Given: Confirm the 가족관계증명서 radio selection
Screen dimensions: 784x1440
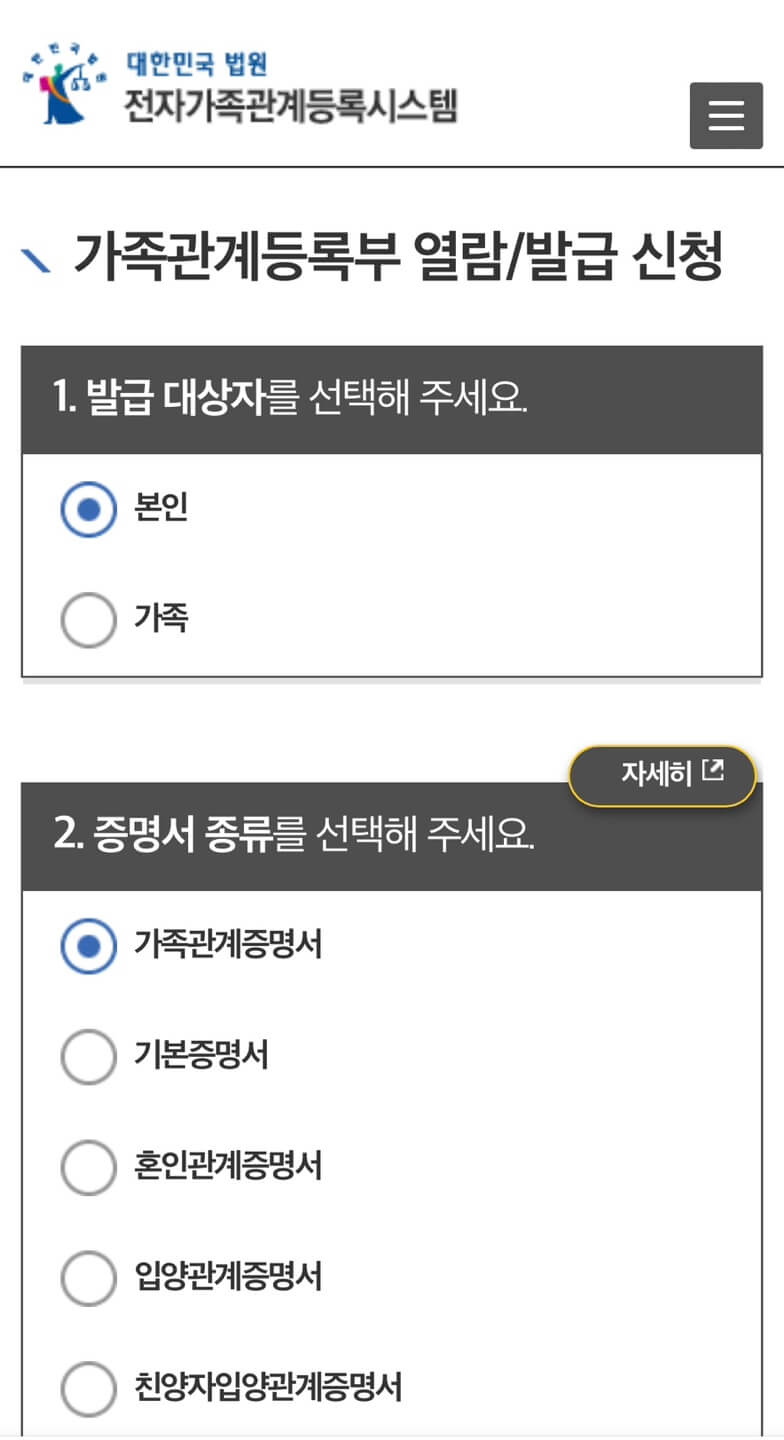Looking at the screenshot, I should [x=88, y=946].
